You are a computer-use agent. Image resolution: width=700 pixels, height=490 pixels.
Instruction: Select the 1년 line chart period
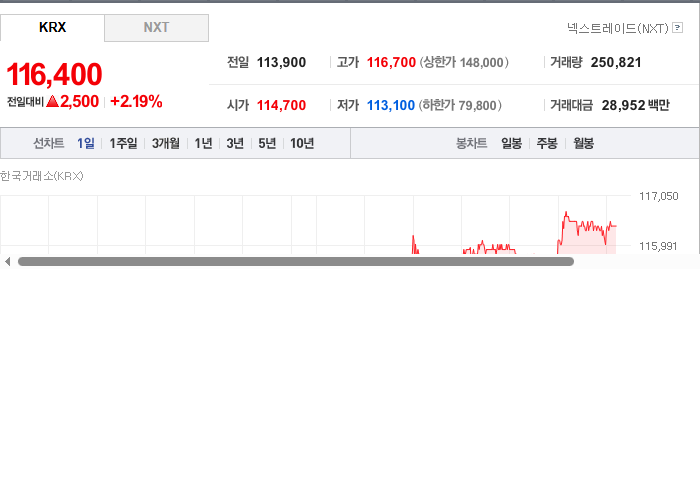203,143
